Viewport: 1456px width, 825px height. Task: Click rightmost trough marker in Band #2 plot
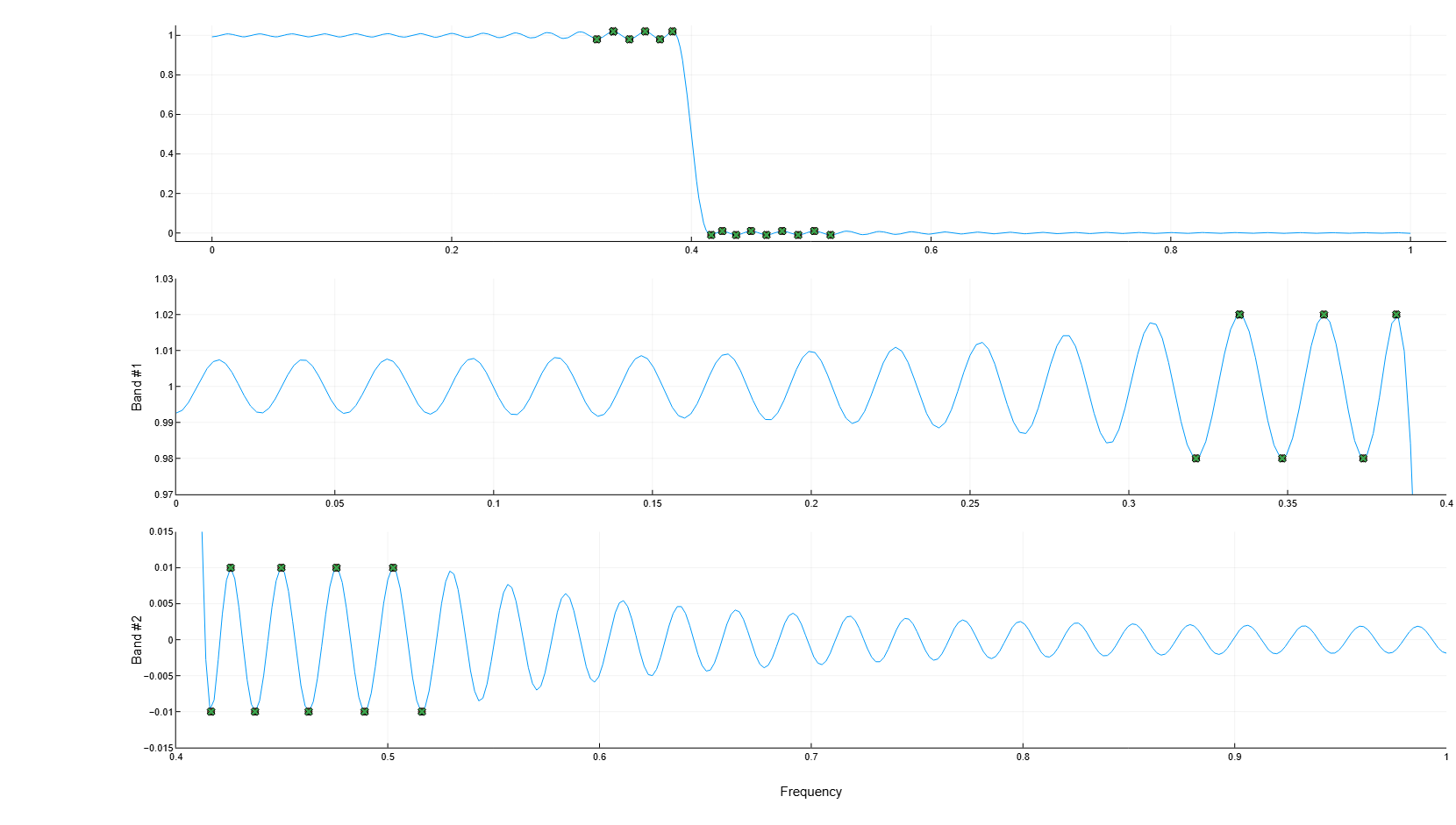pos(422,712)
